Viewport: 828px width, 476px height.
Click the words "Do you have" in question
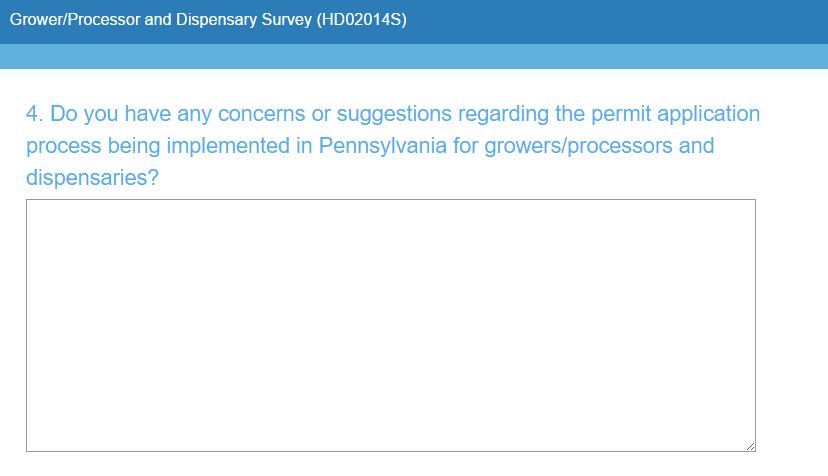107,114
